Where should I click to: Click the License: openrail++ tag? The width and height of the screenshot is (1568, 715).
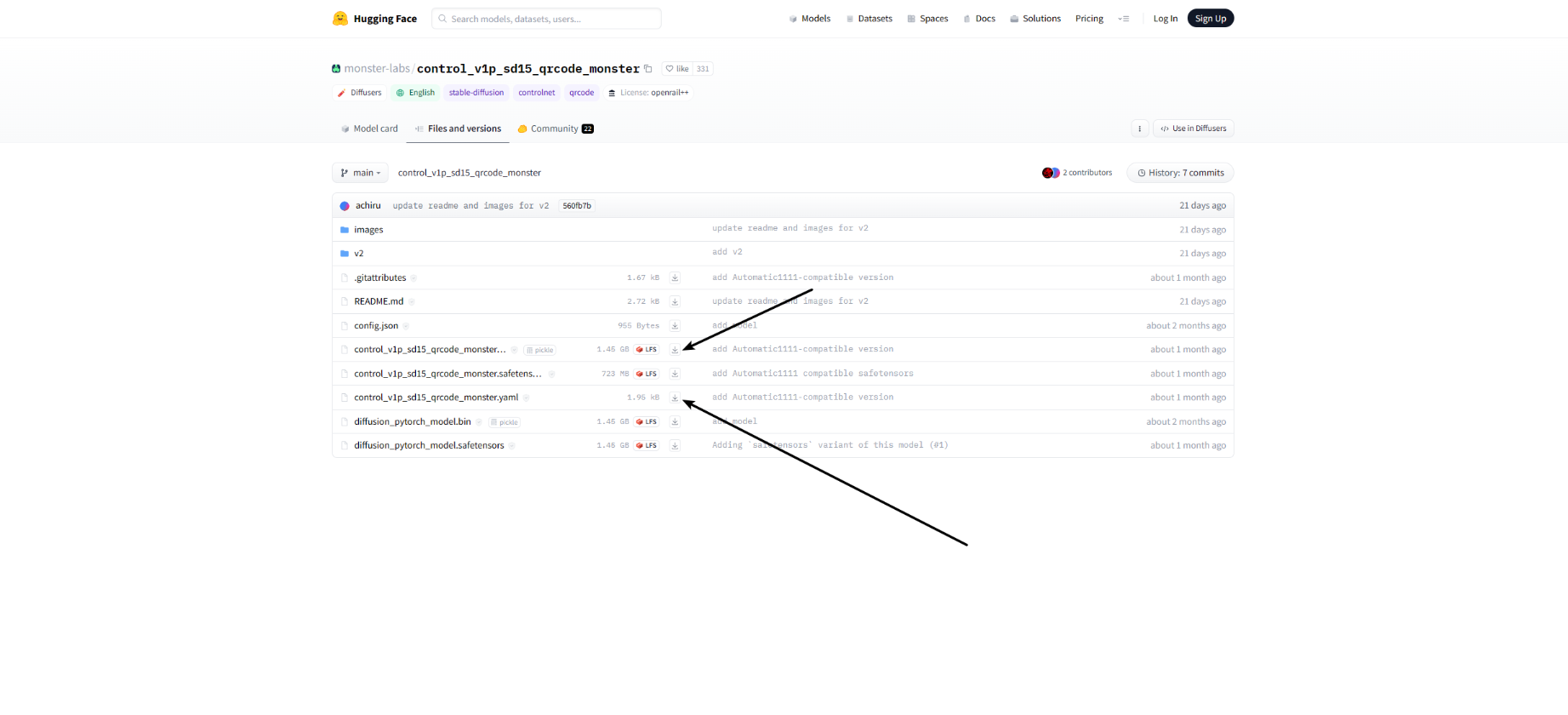[x=648, y=93]
